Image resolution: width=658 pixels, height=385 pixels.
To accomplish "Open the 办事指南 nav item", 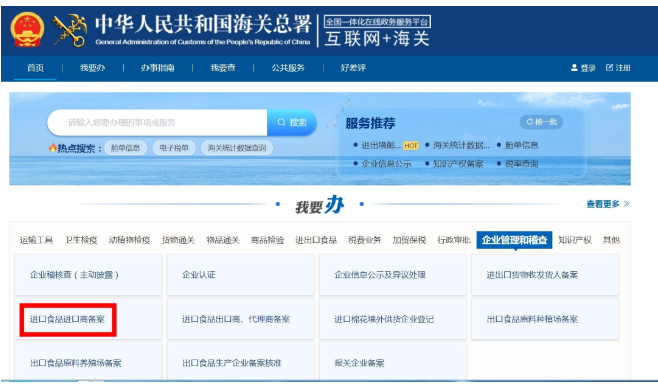I will 157,68.
